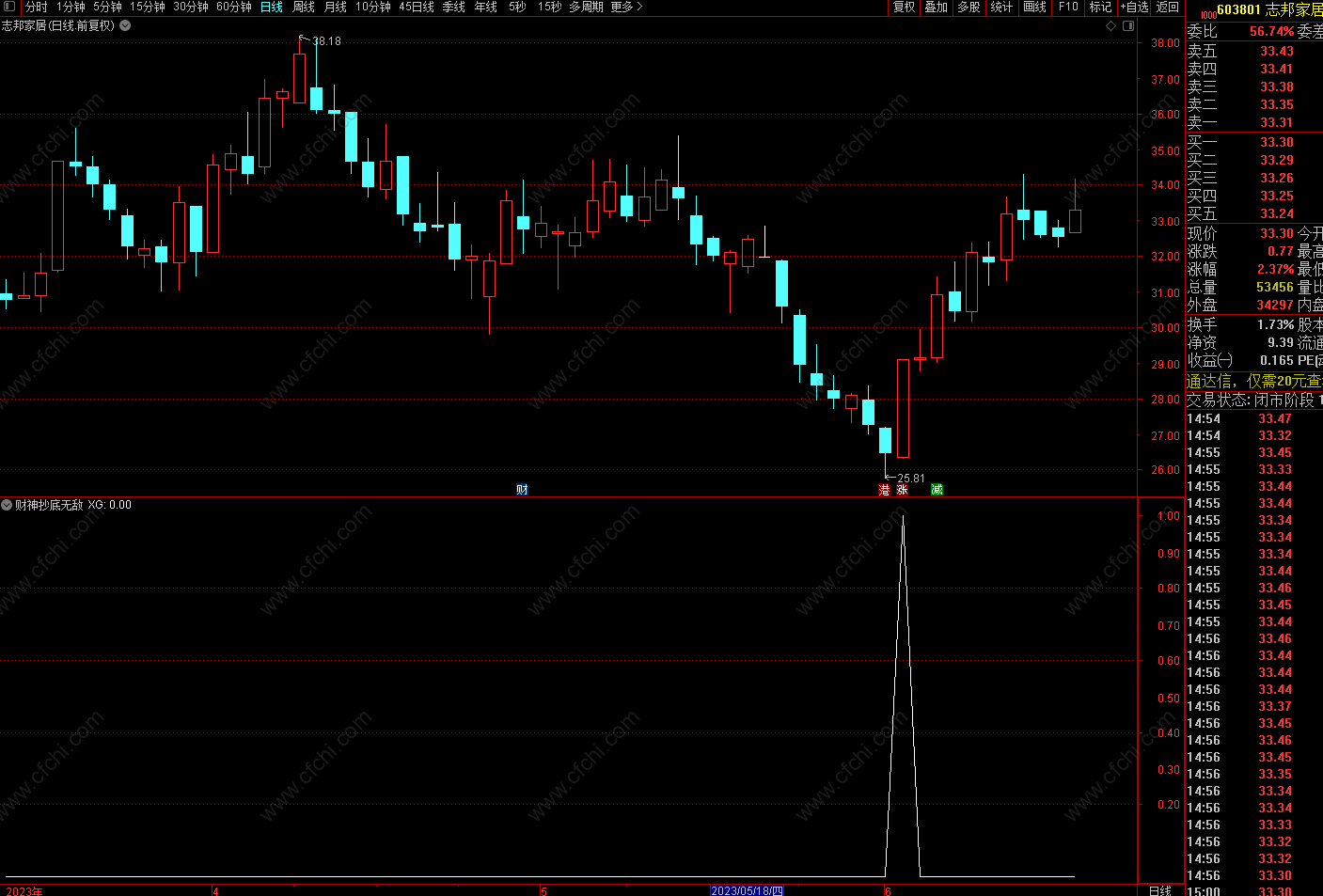Click the 画线 drawing tools button
The width and height of the screenshot is (1323, 896).
[x=1035, y=7]
